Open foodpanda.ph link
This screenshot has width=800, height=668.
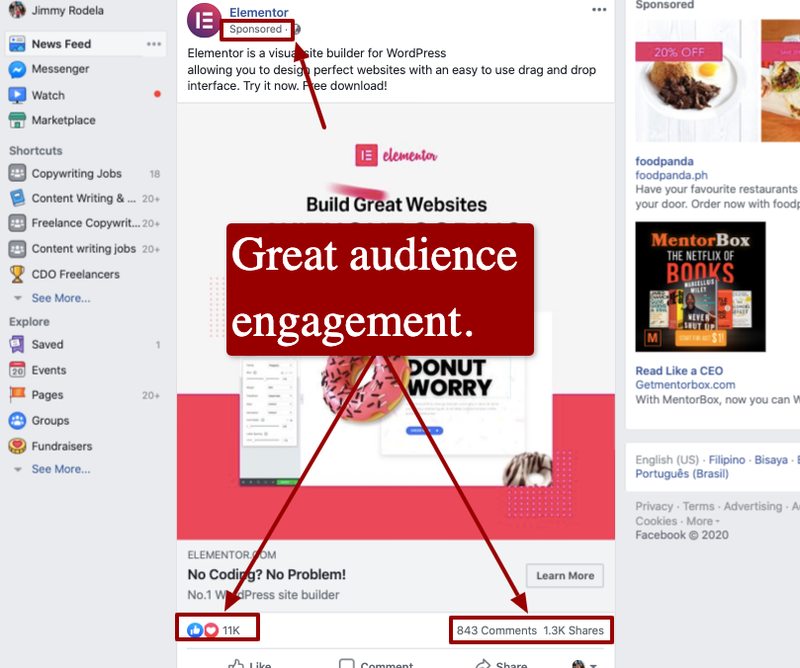(671, 175)
